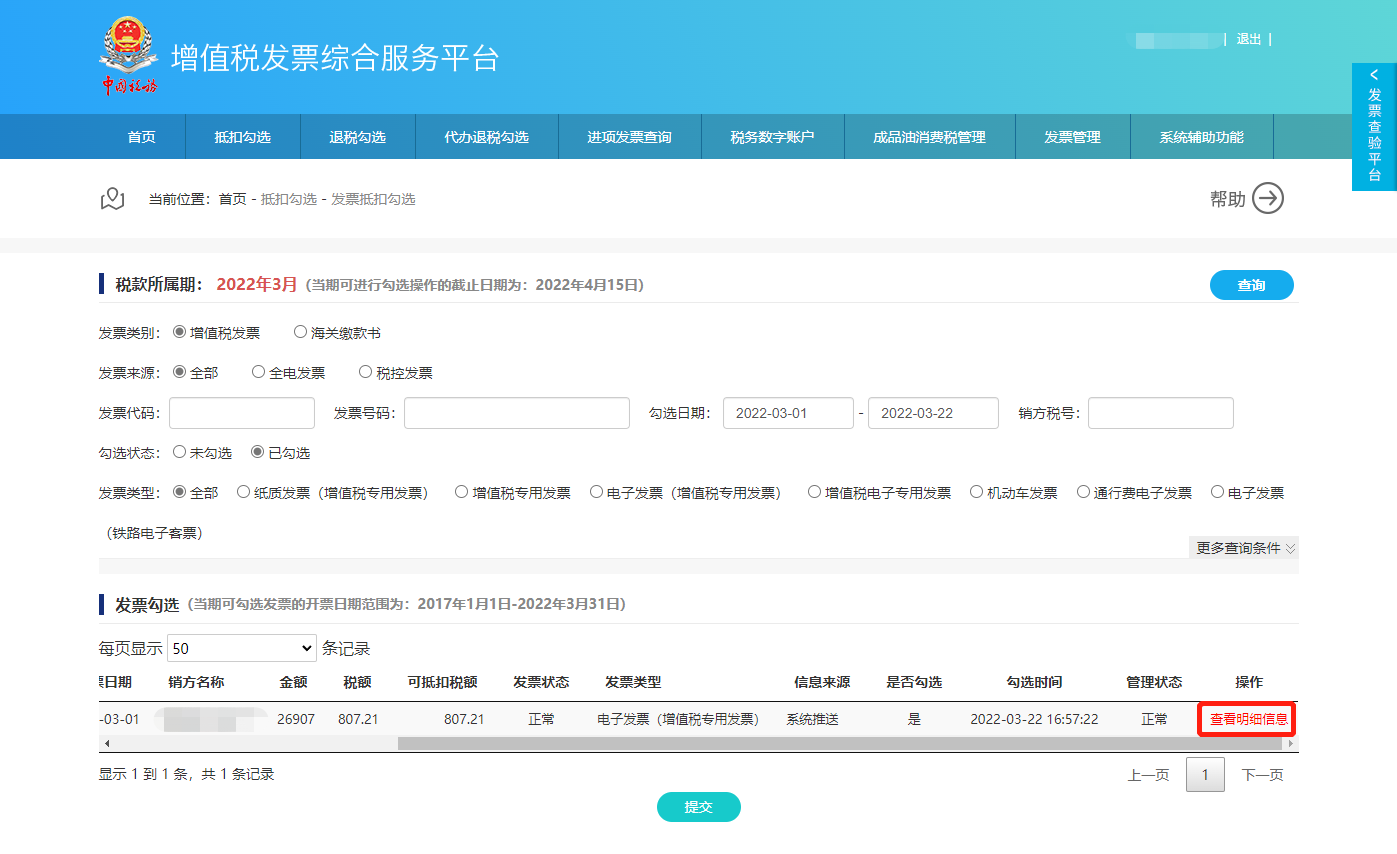Focus the 发票代码 input field
The height and width of the screenshot is (854, 1397).
tap(242, 413)
